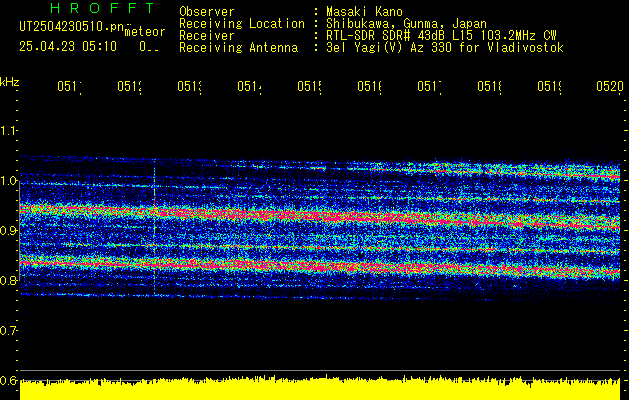Click the 0516 time marker

tap(370, 86)
